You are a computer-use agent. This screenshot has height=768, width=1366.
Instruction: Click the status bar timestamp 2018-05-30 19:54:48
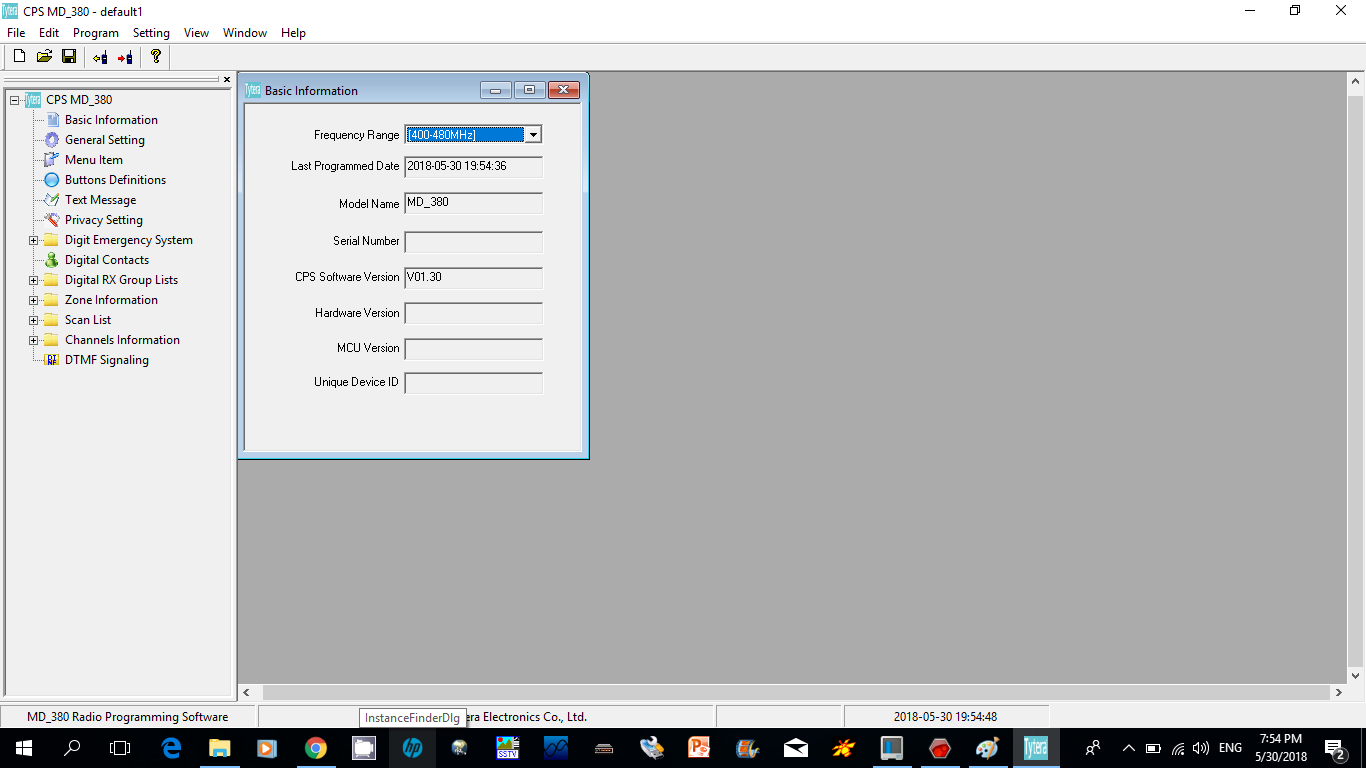pyautogui.click(x=945, y=717)
